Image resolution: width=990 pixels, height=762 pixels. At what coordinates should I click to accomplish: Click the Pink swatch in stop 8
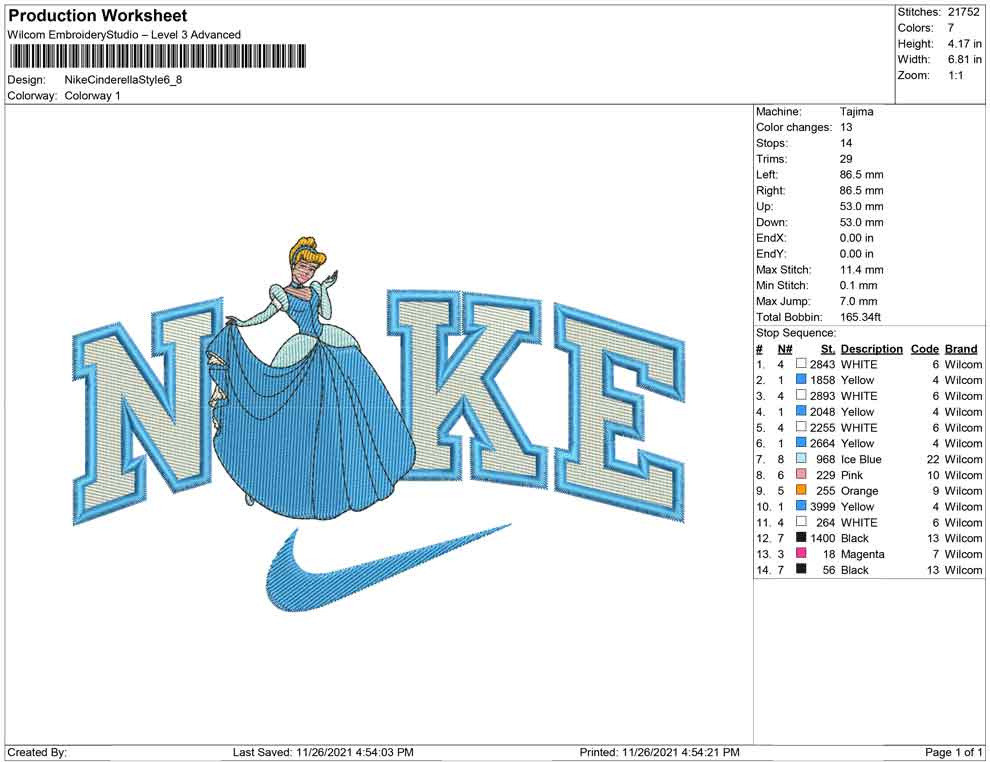(801, 474)
